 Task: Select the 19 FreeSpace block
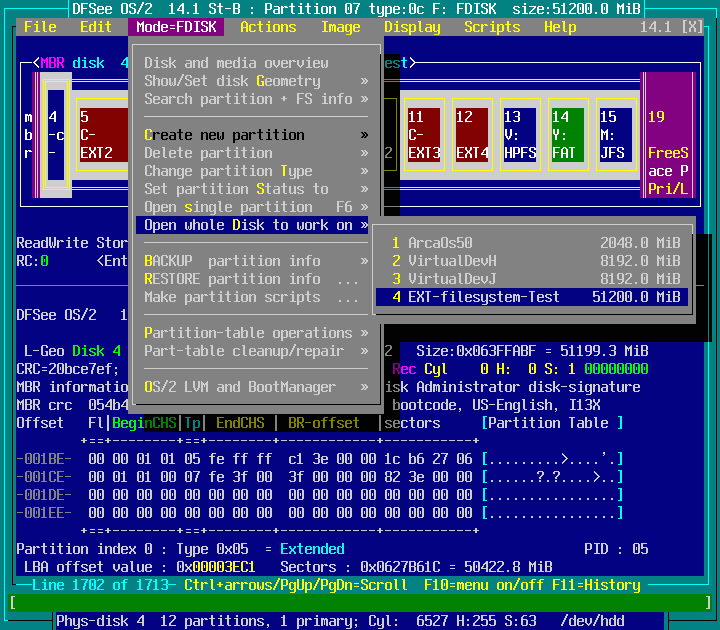667,135
